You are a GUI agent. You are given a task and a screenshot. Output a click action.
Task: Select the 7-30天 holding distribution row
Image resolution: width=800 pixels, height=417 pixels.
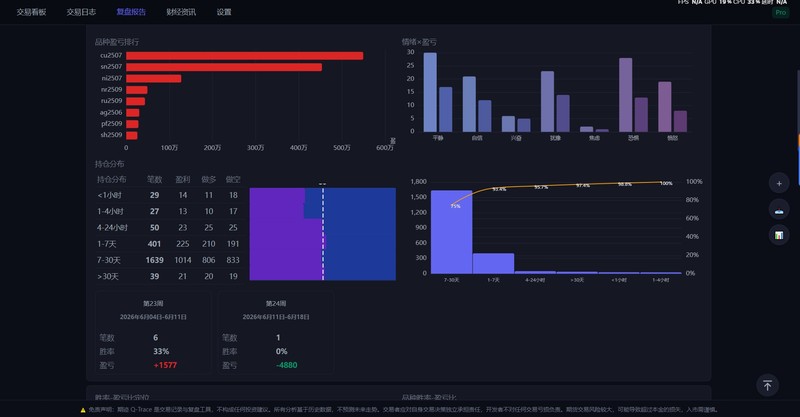[x=168, y=260]
